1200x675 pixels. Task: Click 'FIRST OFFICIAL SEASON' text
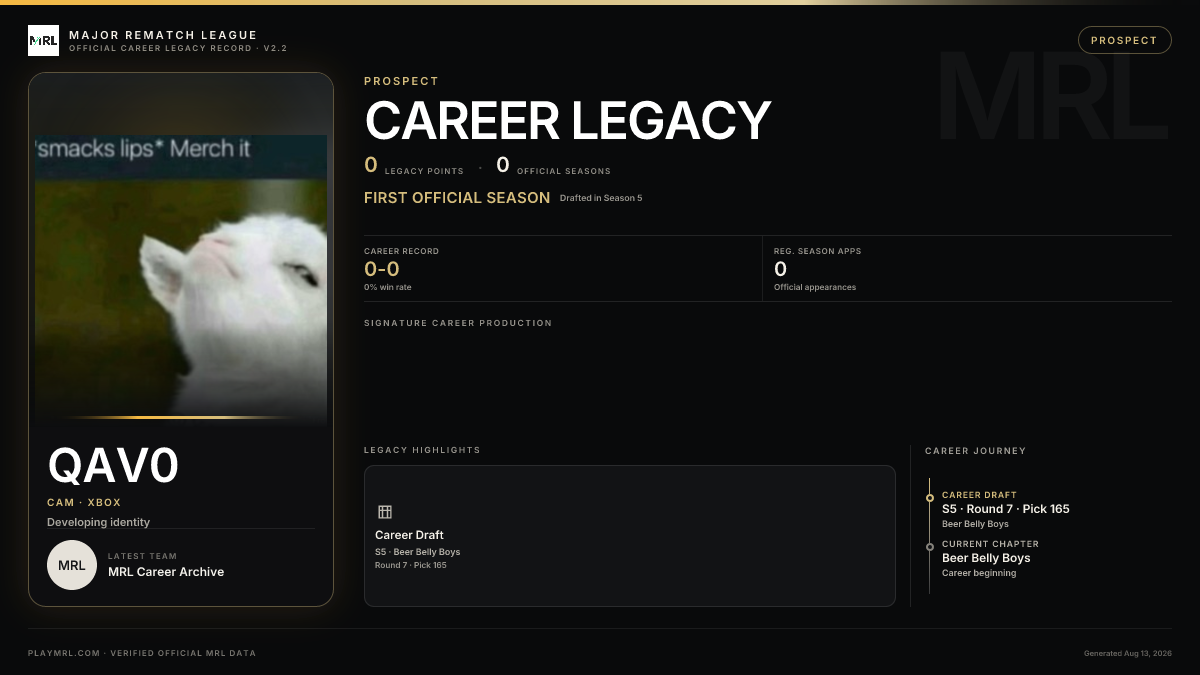pyautogui.click(x=457, y=198)
